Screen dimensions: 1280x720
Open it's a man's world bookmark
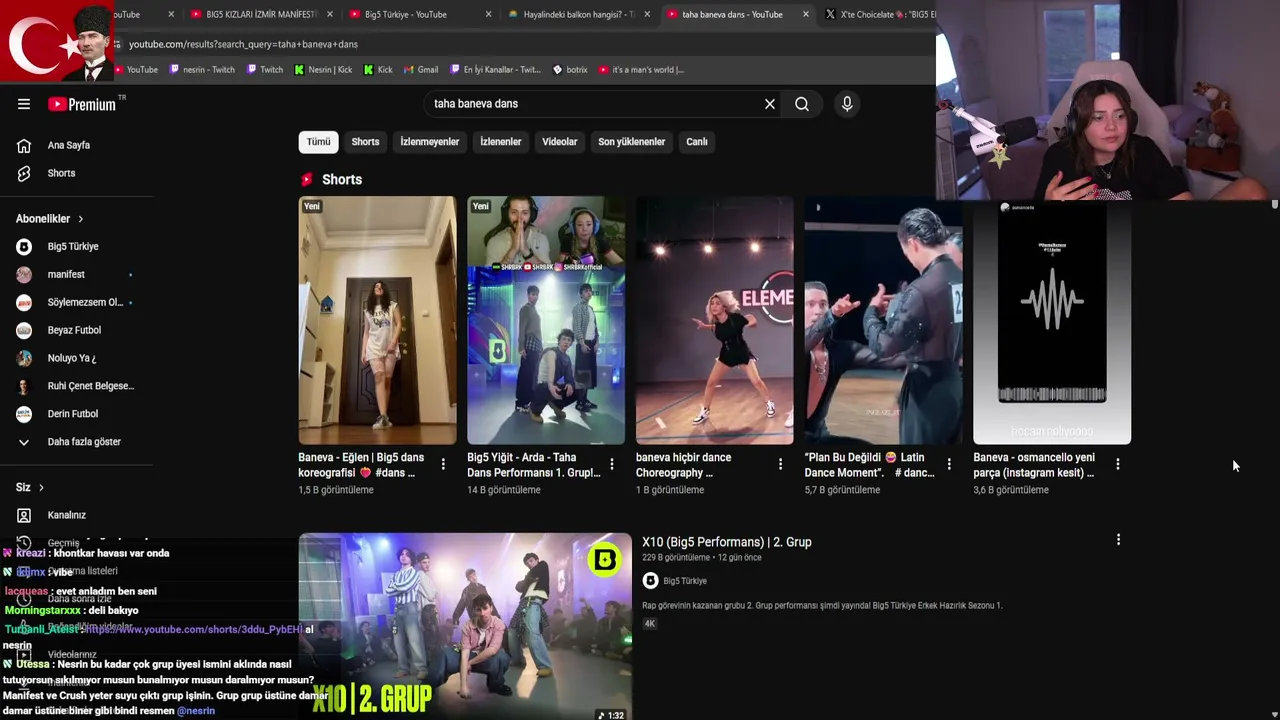click(x=641, y=70)
